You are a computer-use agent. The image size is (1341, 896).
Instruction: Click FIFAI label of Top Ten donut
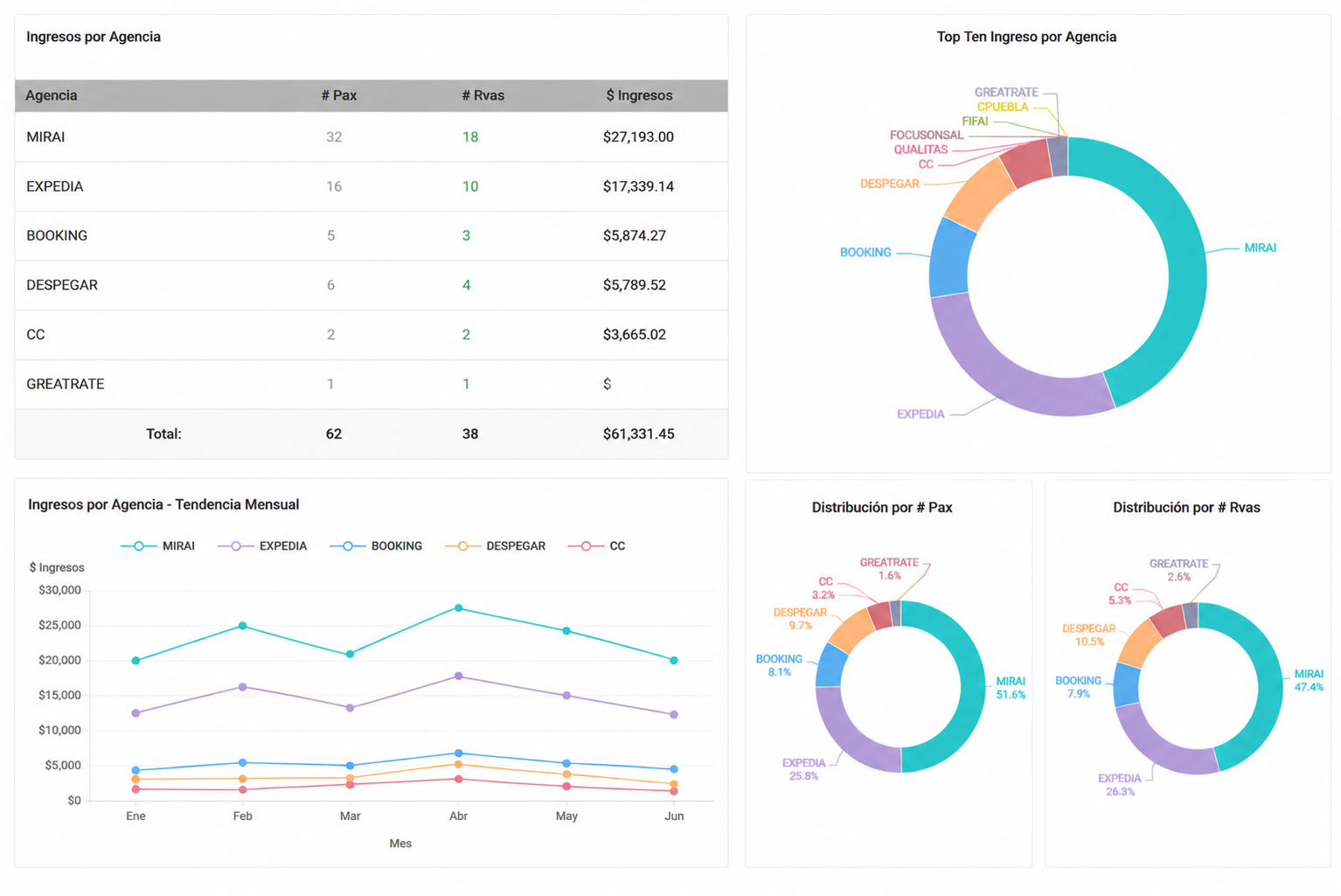975,122
